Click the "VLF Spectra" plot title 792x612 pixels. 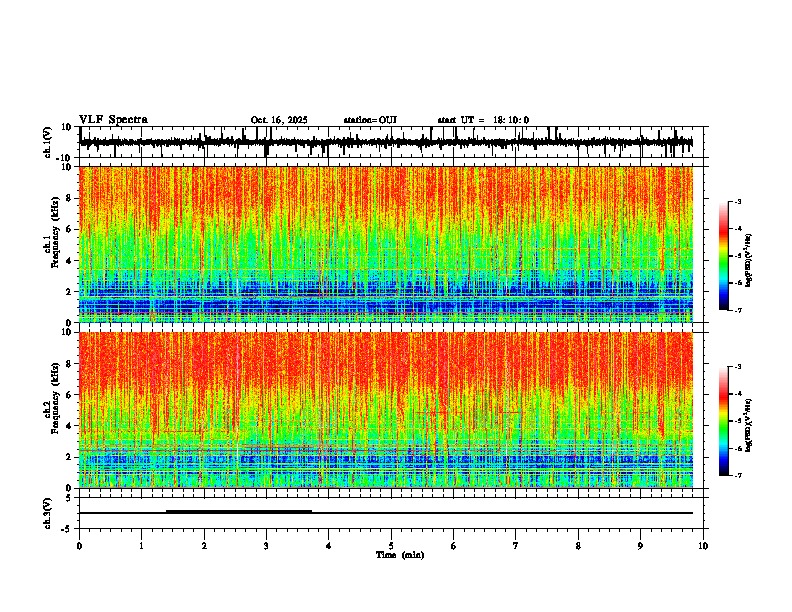113,120
